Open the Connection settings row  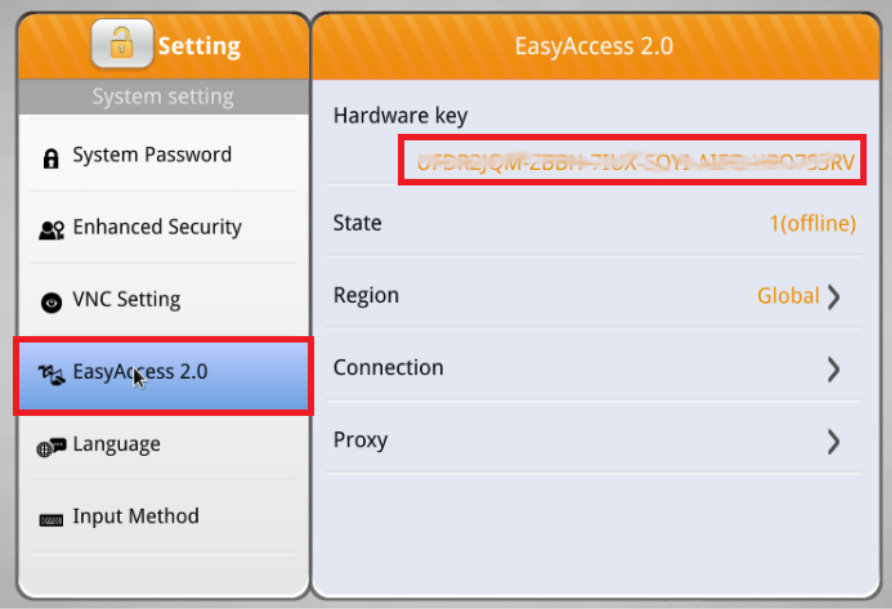coord(594,368)
